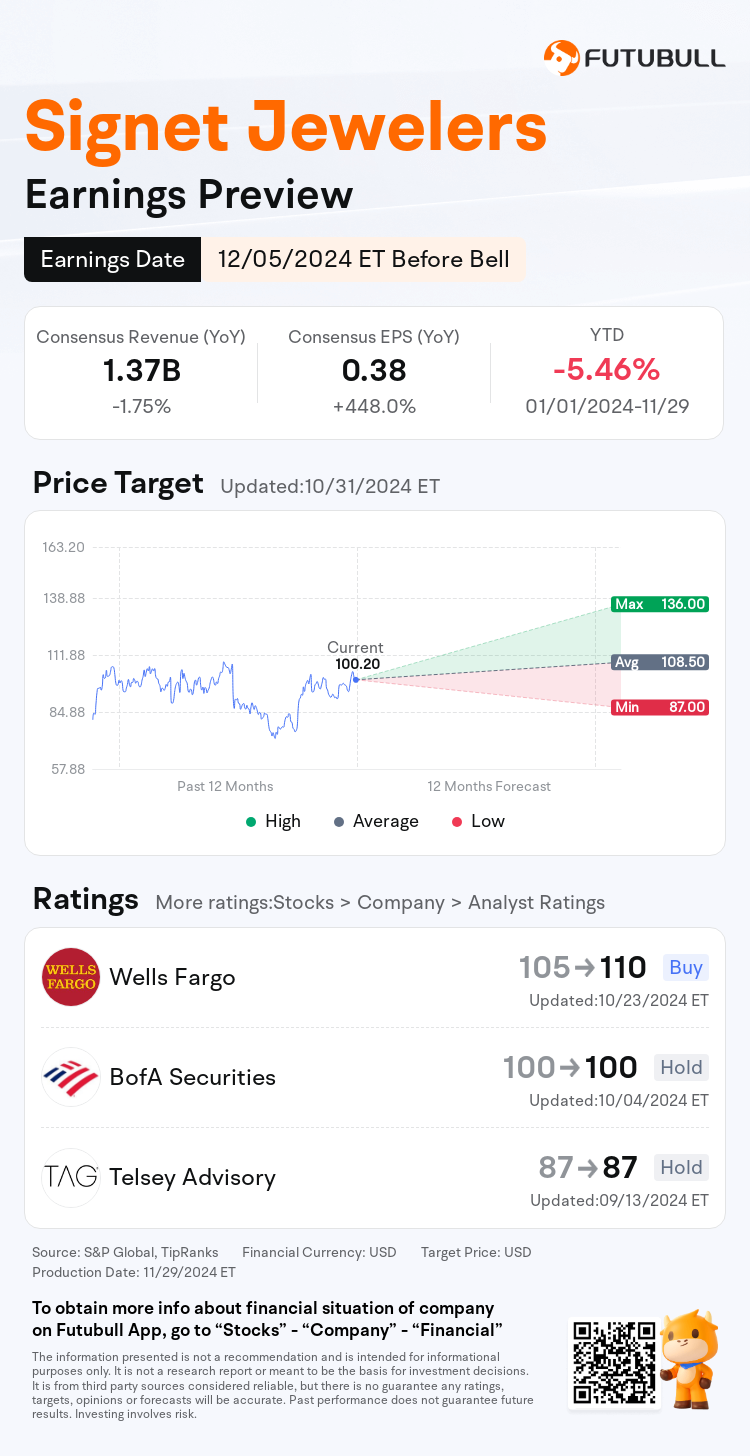The width and height of the screenshot is (750, 1456).
Task: Click the QR code image
Action: pyautogui.click(x=614, y=1362)
